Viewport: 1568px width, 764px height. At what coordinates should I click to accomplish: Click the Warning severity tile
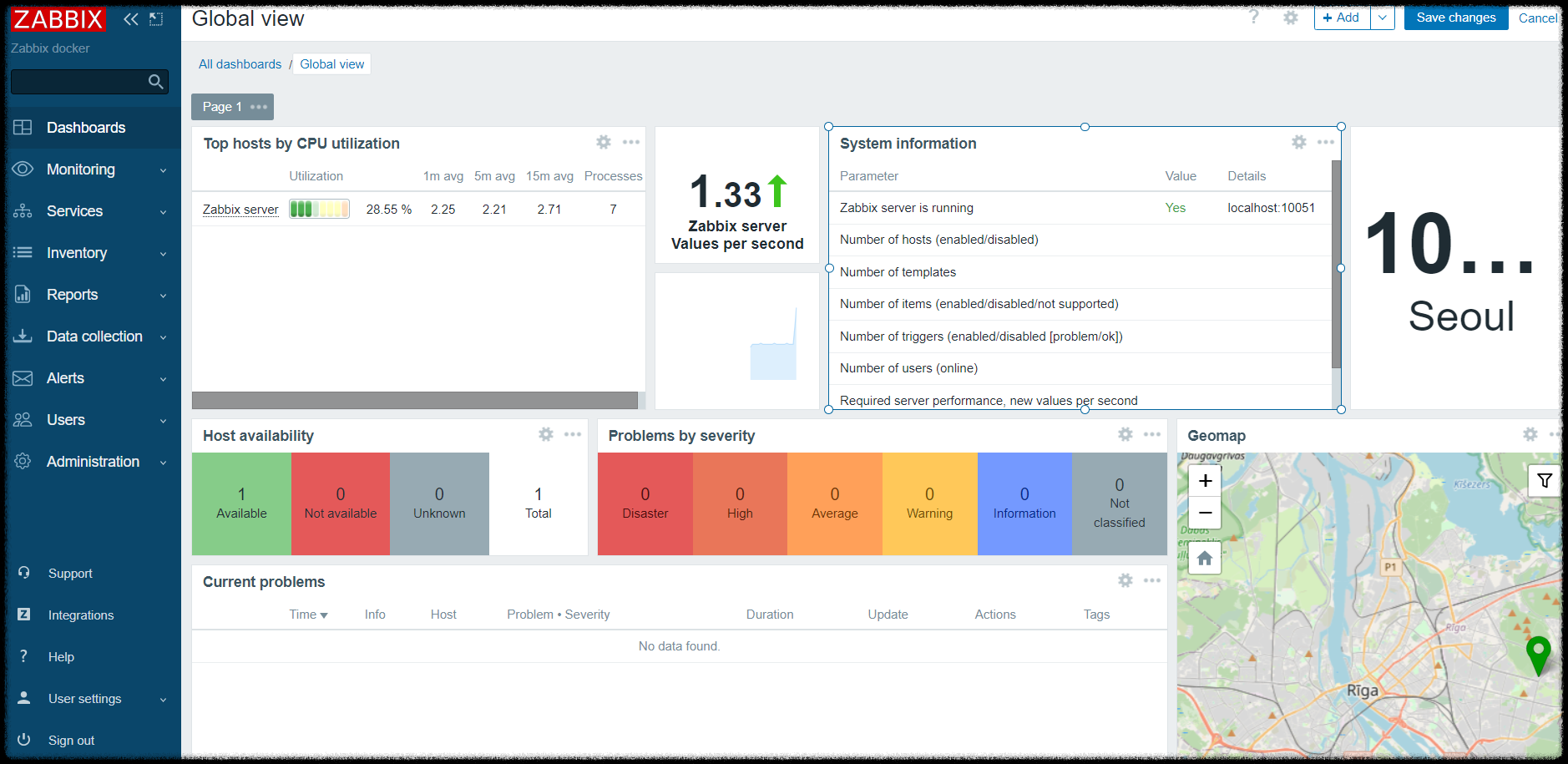click(x=929, y=504)
